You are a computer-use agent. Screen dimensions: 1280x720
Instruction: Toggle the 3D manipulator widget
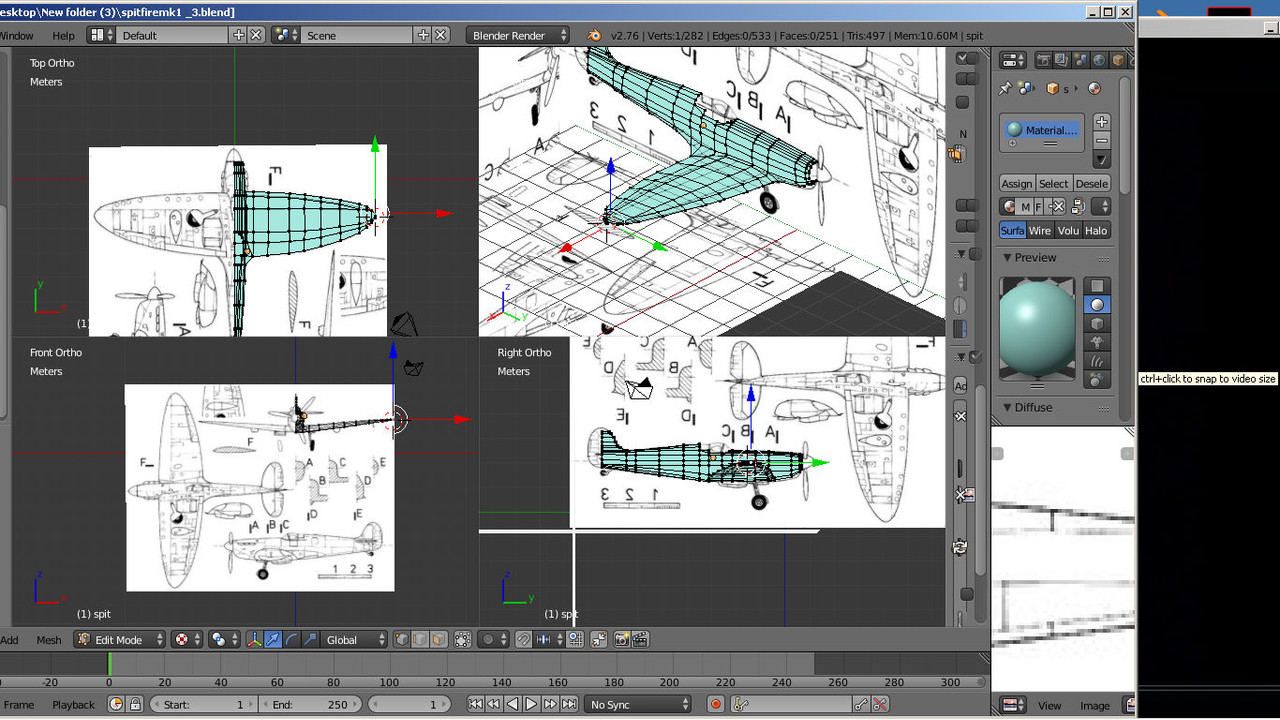255,640
